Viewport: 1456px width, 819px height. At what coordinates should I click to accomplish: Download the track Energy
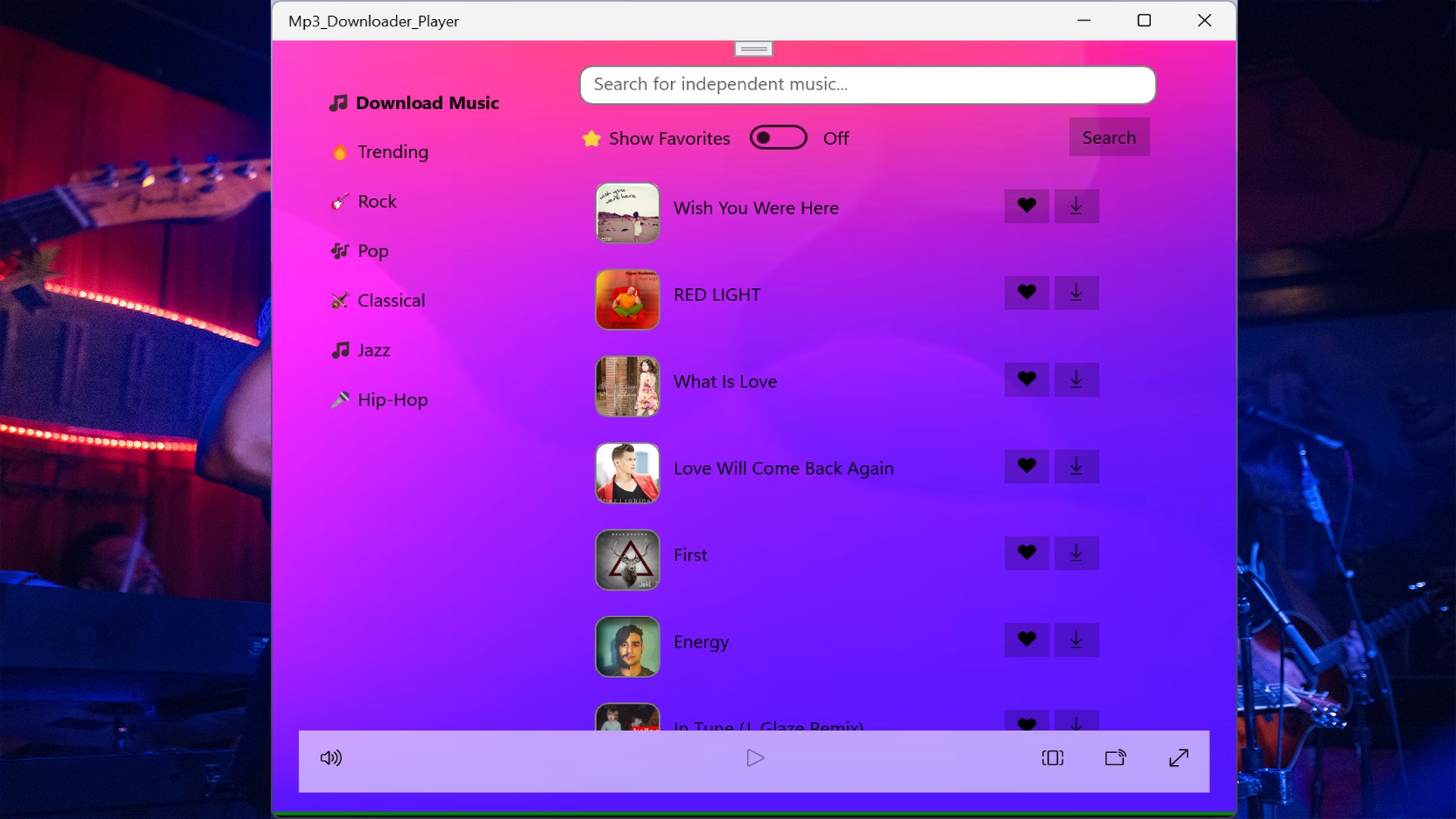click(1076, 640)
